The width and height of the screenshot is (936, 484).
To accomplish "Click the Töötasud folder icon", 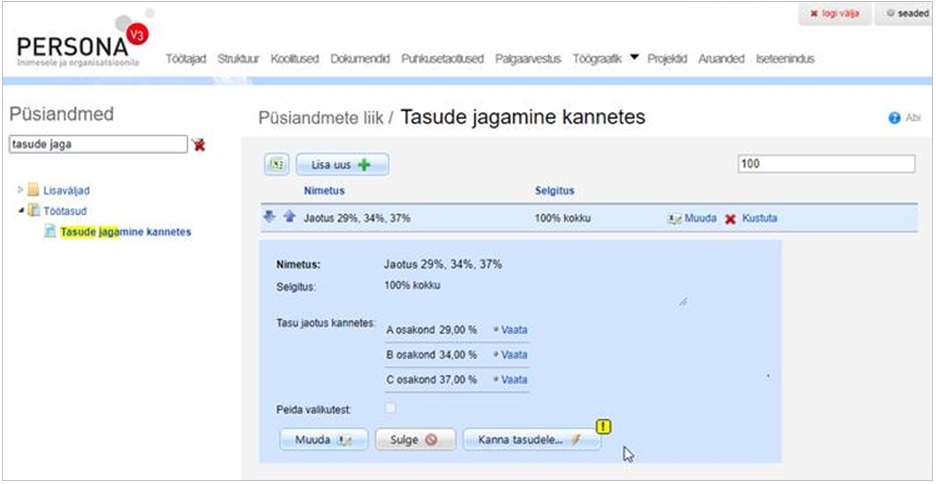I will (x=34, y=210).
